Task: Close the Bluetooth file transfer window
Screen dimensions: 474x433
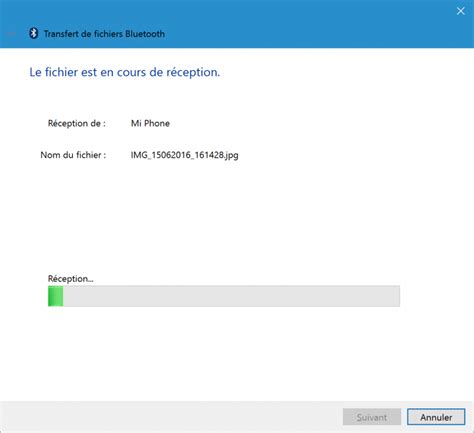Action: 460,11
